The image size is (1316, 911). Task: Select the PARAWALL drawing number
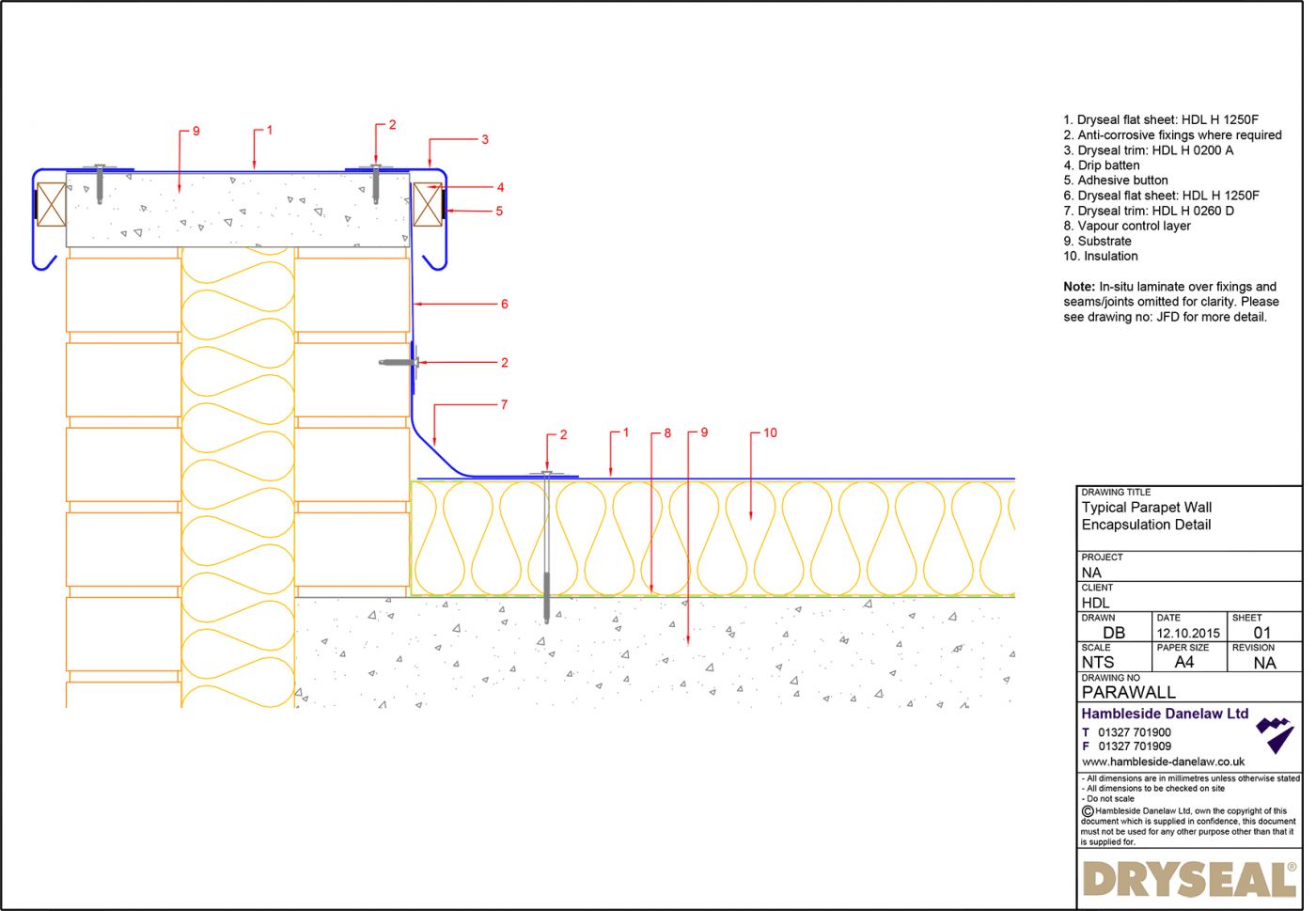1128,691
